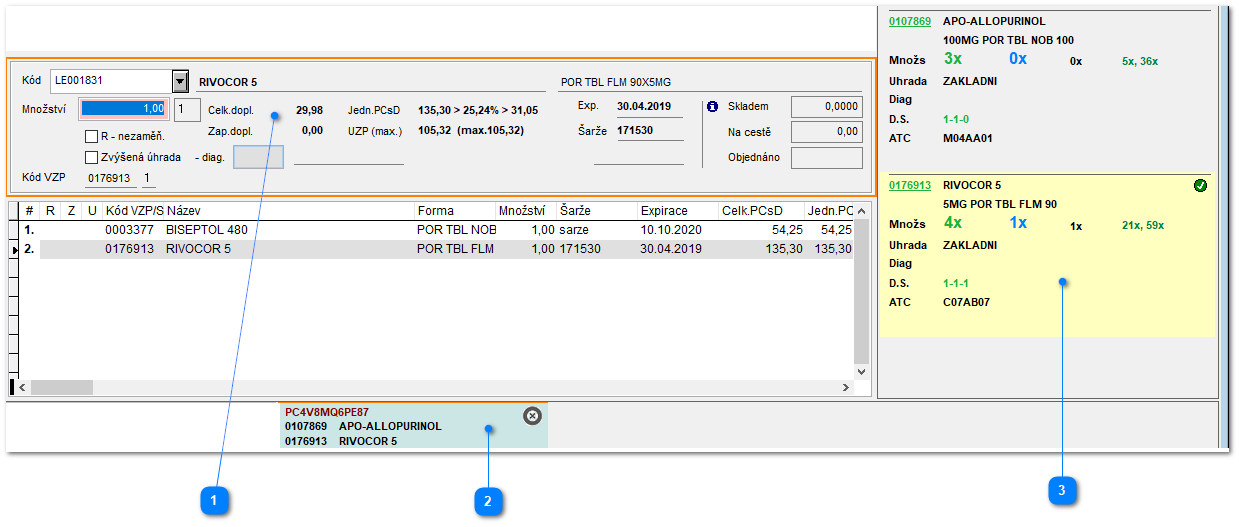Click the row indicator arrow beside row 2
1239x527 pixels.
tap(14, 249)
